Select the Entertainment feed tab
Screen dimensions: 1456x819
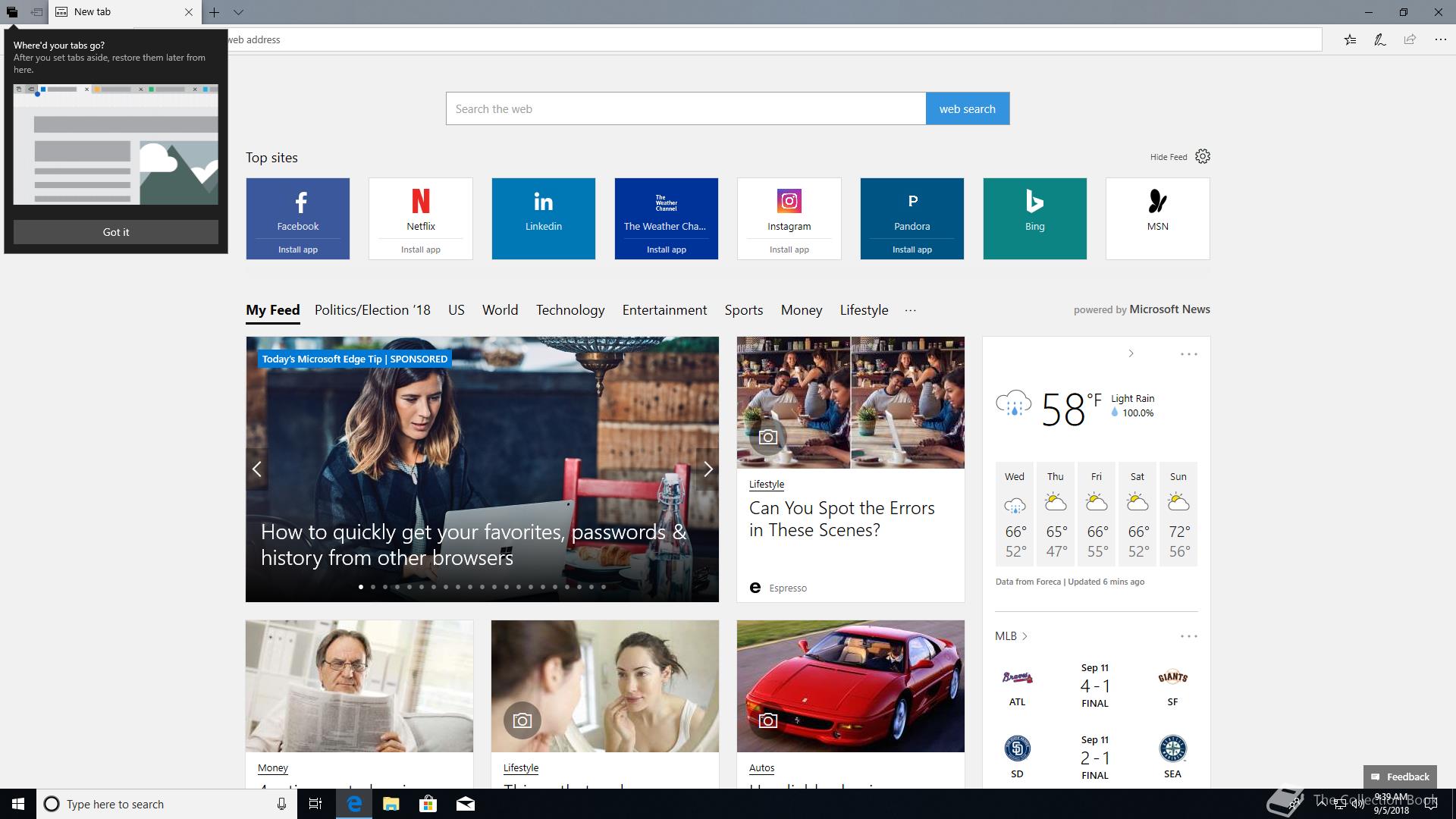(665, 310)
